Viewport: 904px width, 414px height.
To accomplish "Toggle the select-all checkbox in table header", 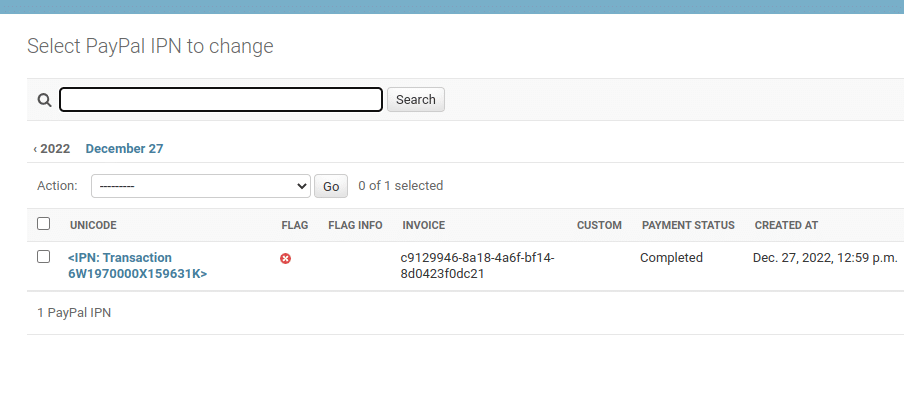I will pyautogui.click(x=43, y=224).
